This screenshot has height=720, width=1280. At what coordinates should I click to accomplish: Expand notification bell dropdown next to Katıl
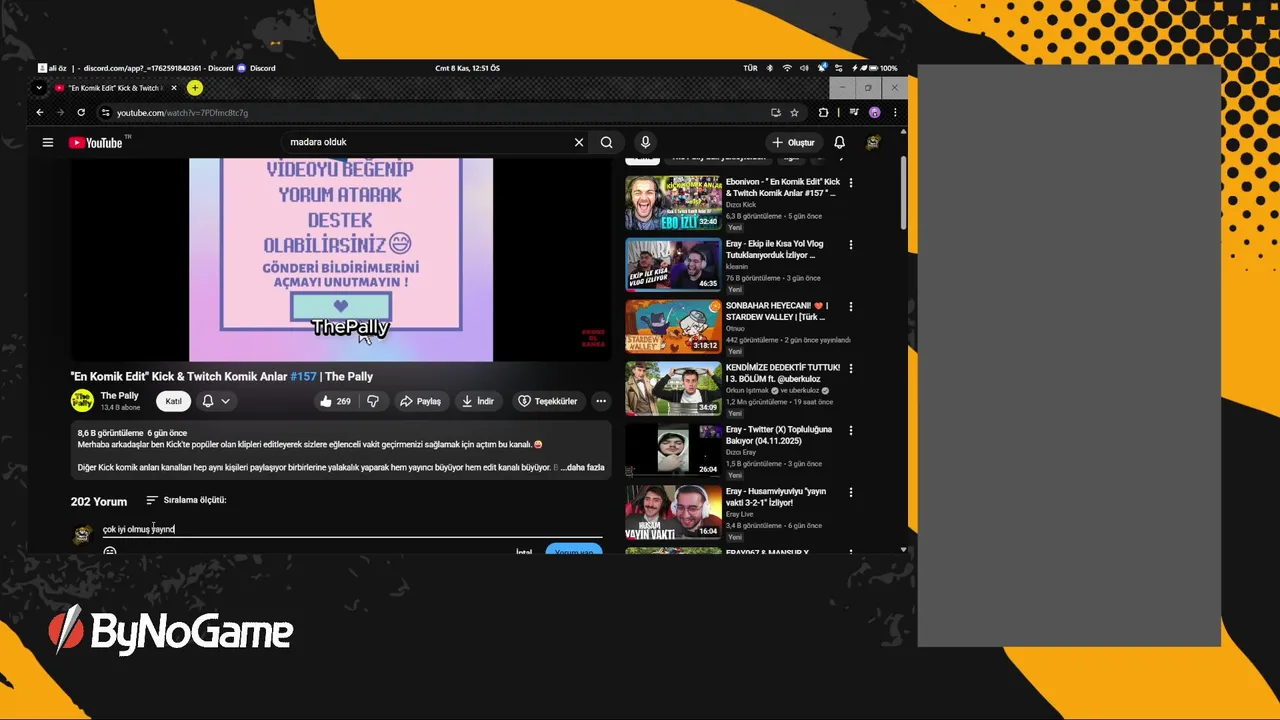[x=216, y=401]
